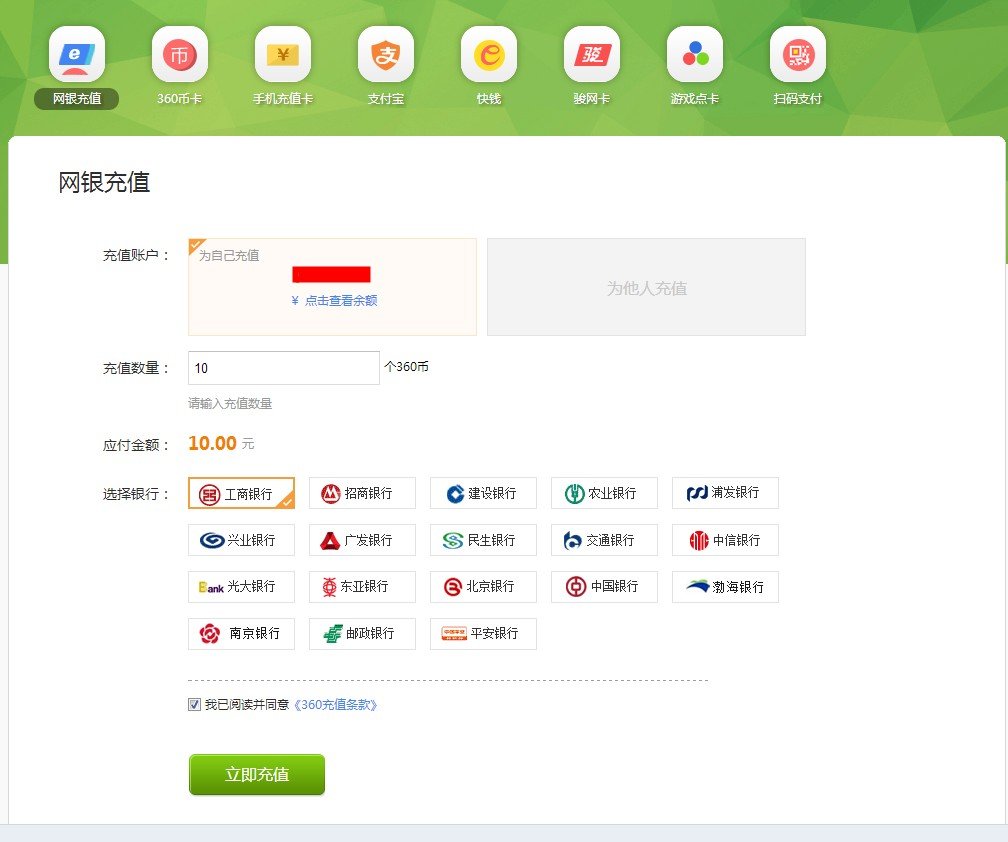Select 手机充值卡 phone card icon
Image resolution: width=1008 pixels, height=842 pixels.
(283, 57)
